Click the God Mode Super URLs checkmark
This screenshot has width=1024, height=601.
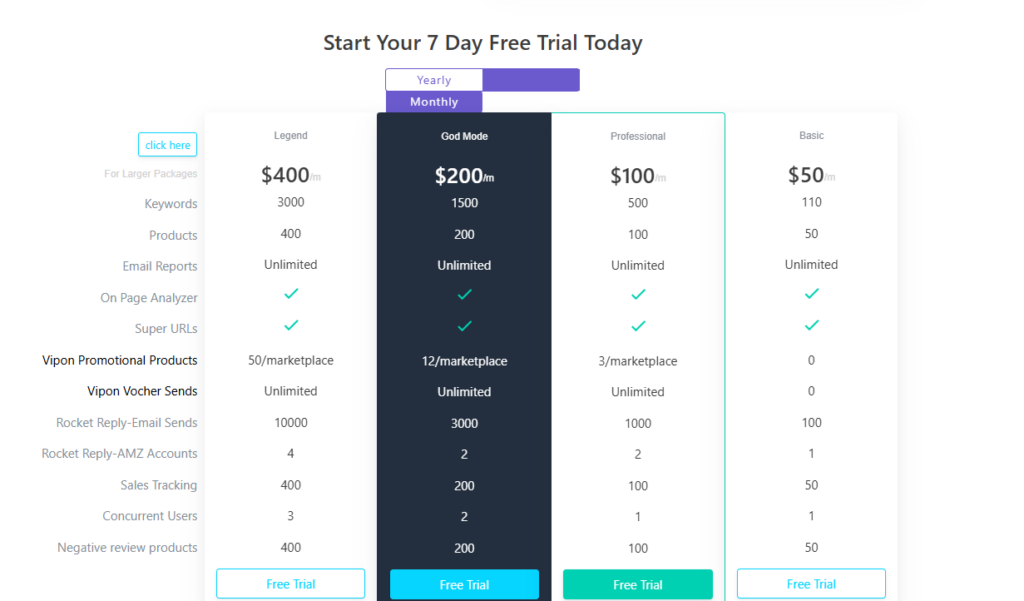[x=464, y=325]
